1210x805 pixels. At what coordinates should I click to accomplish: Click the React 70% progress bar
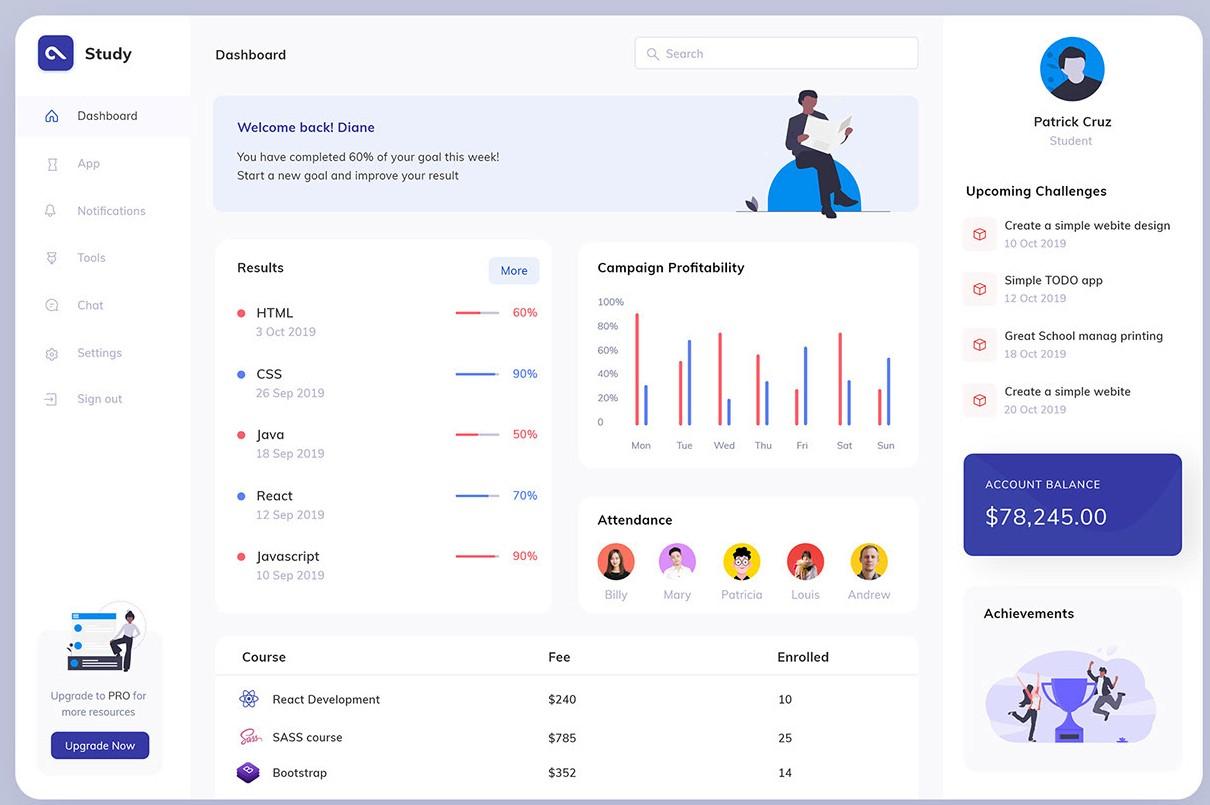(477, 496)
